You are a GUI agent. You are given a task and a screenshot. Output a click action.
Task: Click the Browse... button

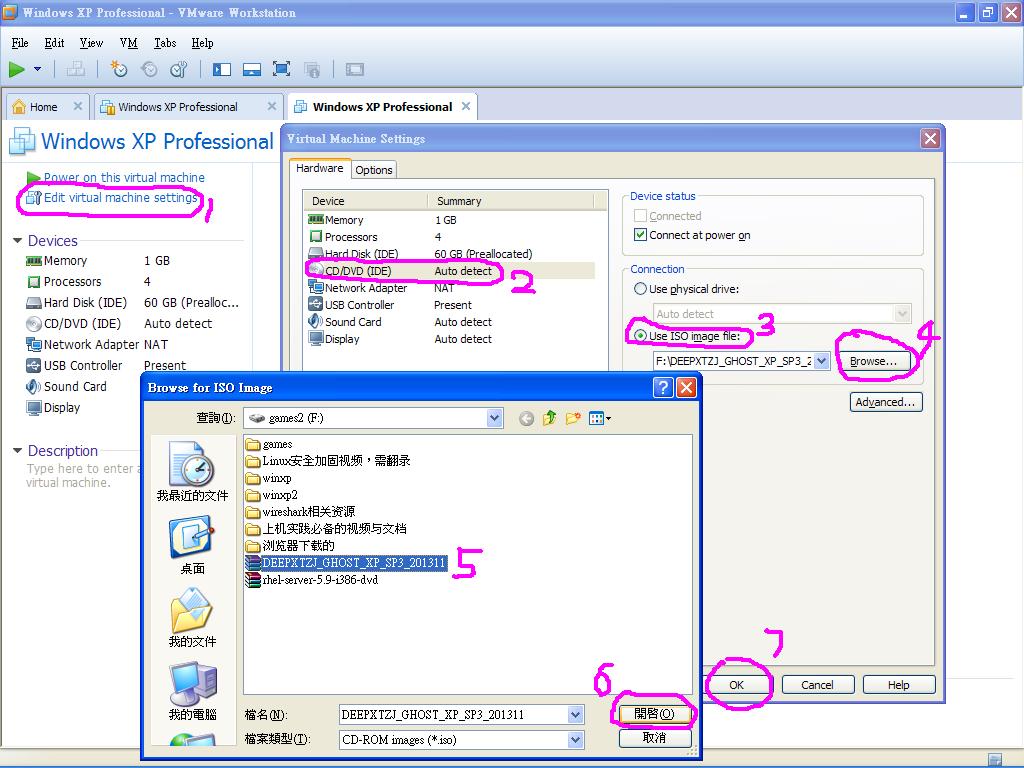[873, 361]
